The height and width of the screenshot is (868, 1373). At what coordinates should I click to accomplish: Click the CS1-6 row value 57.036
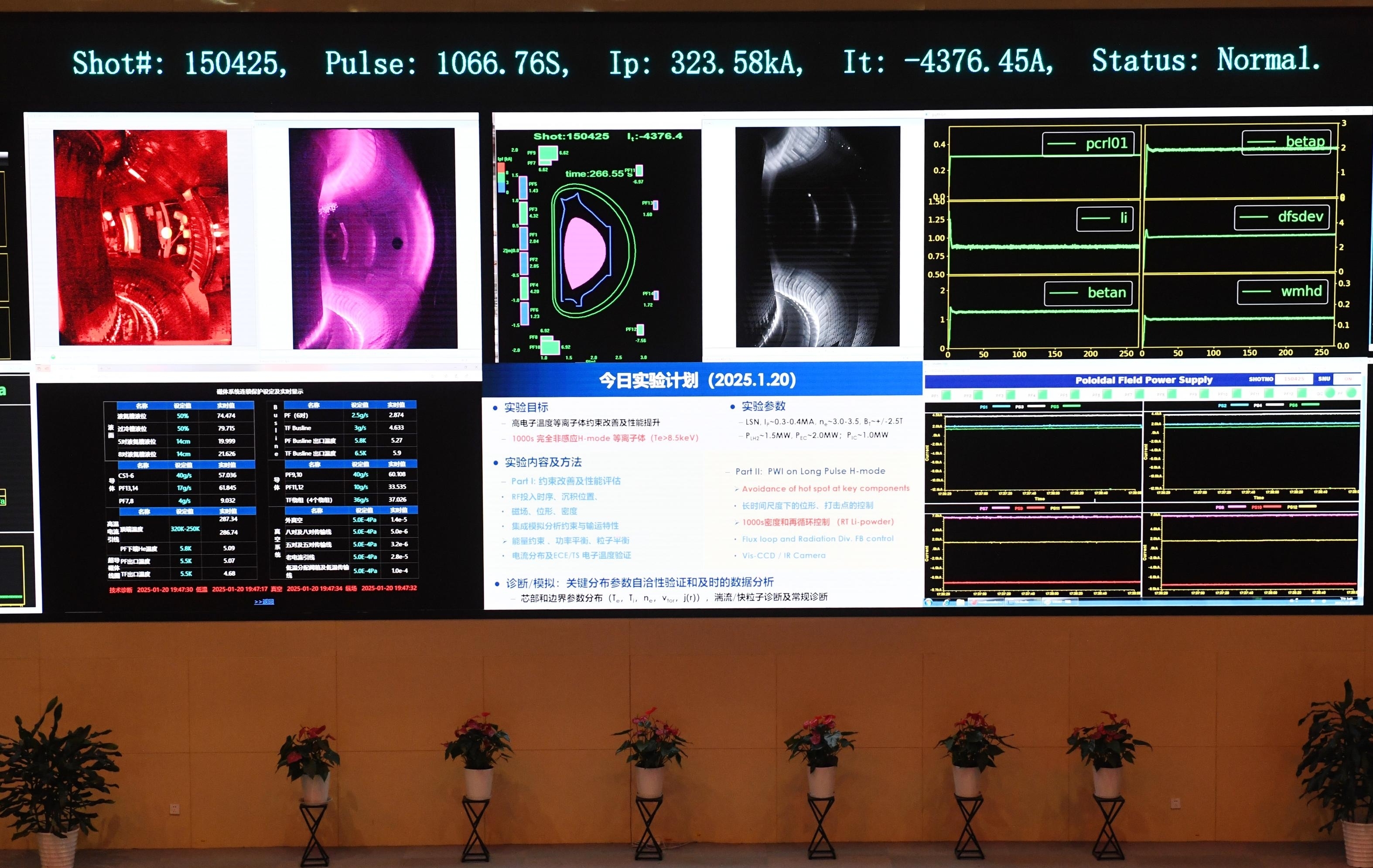[227, 475]
